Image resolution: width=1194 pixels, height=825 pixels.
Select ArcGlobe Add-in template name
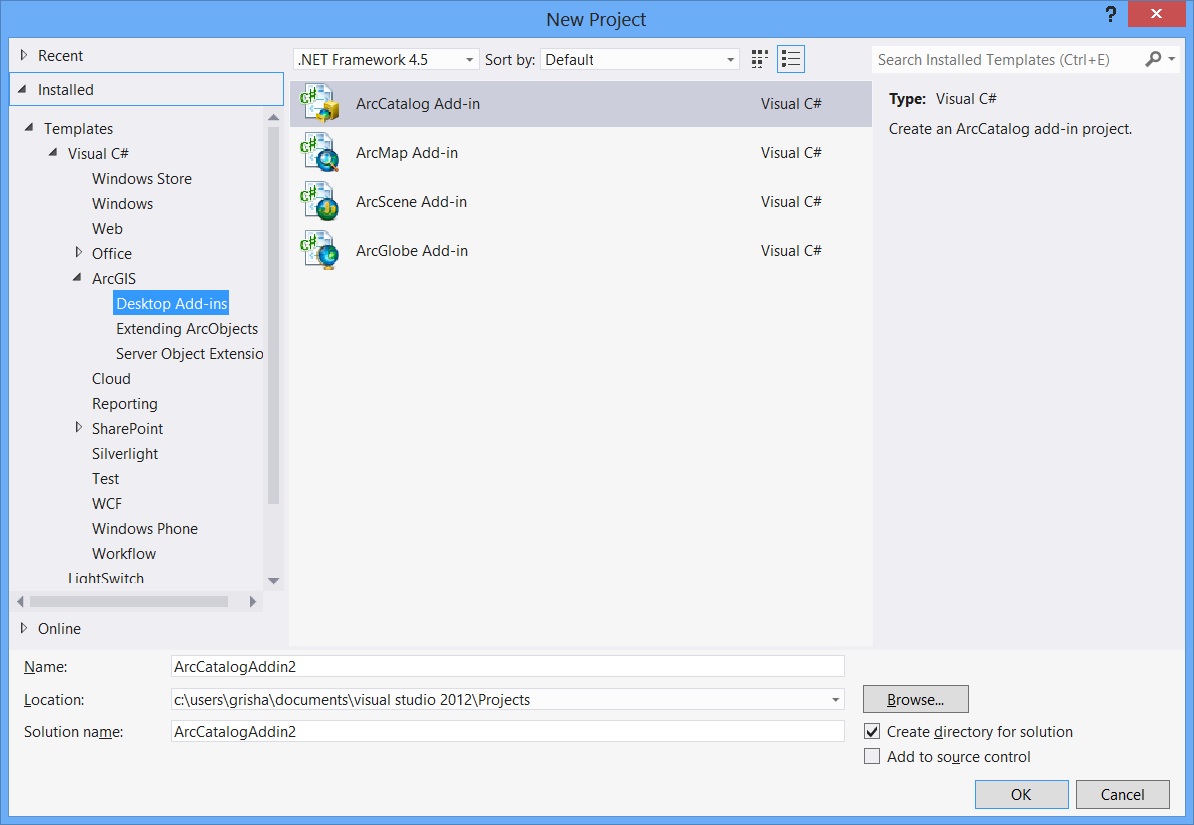pyautogui.click(x=412, y=251)
